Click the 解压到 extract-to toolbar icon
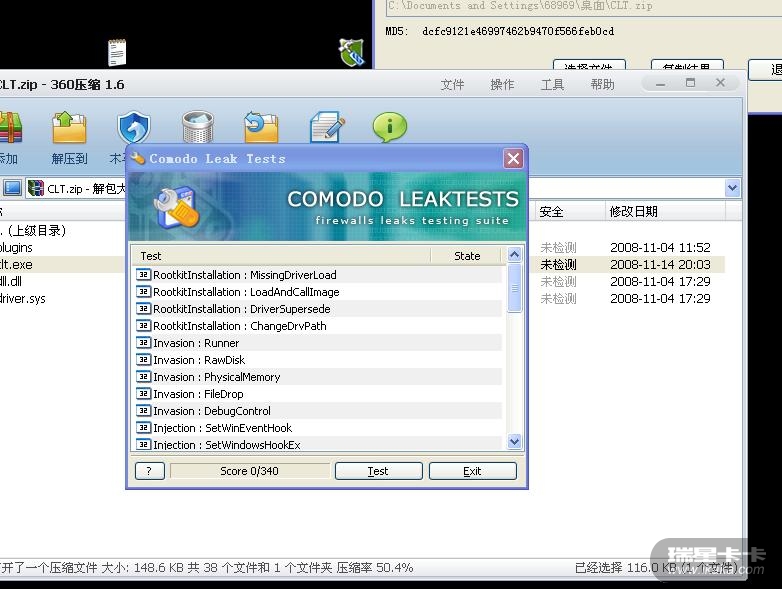The image size is (782, 589). [x=69, y=128]
